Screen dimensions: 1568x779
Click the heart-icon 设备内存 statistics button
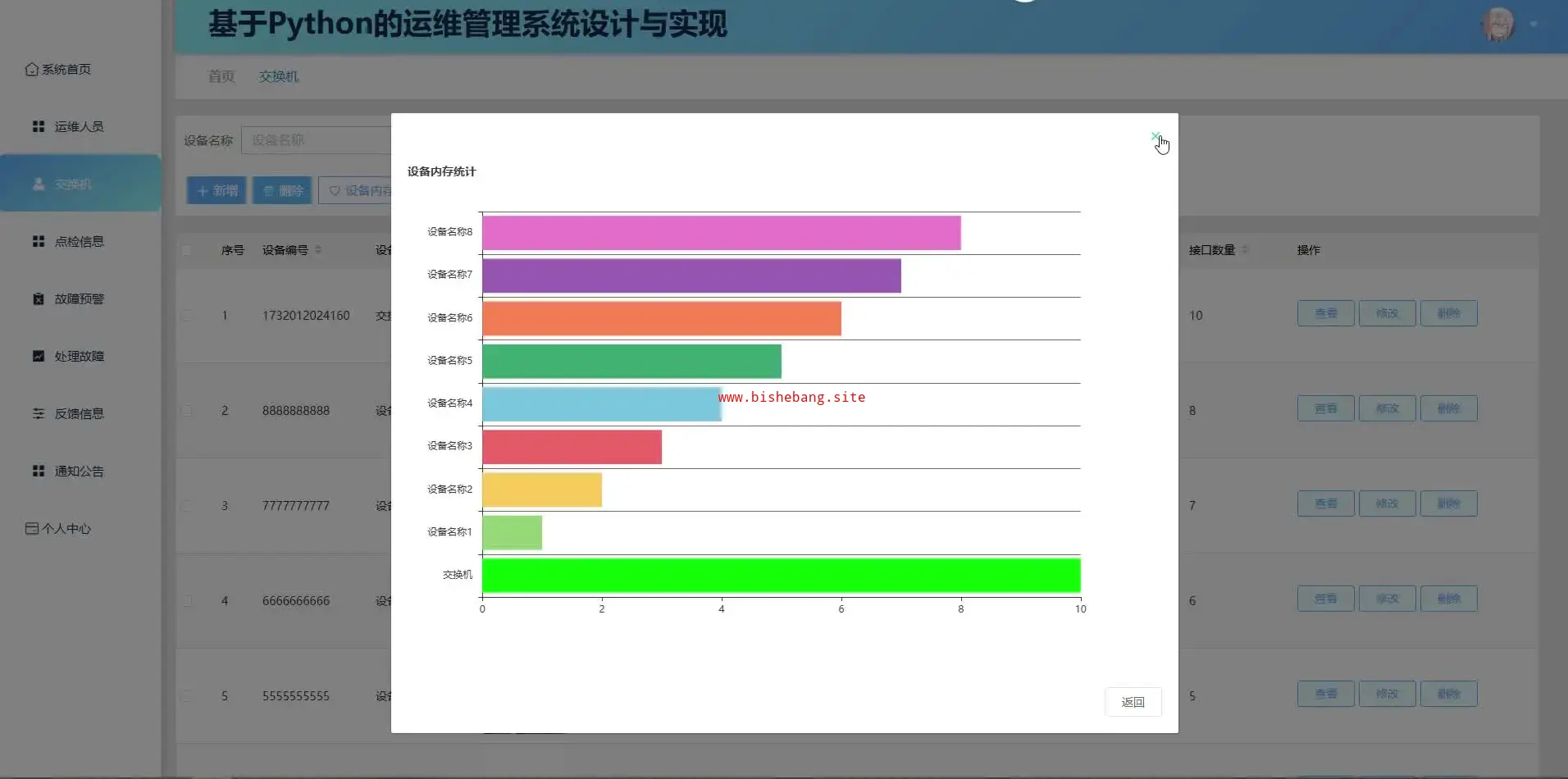(x=356, y=190)
